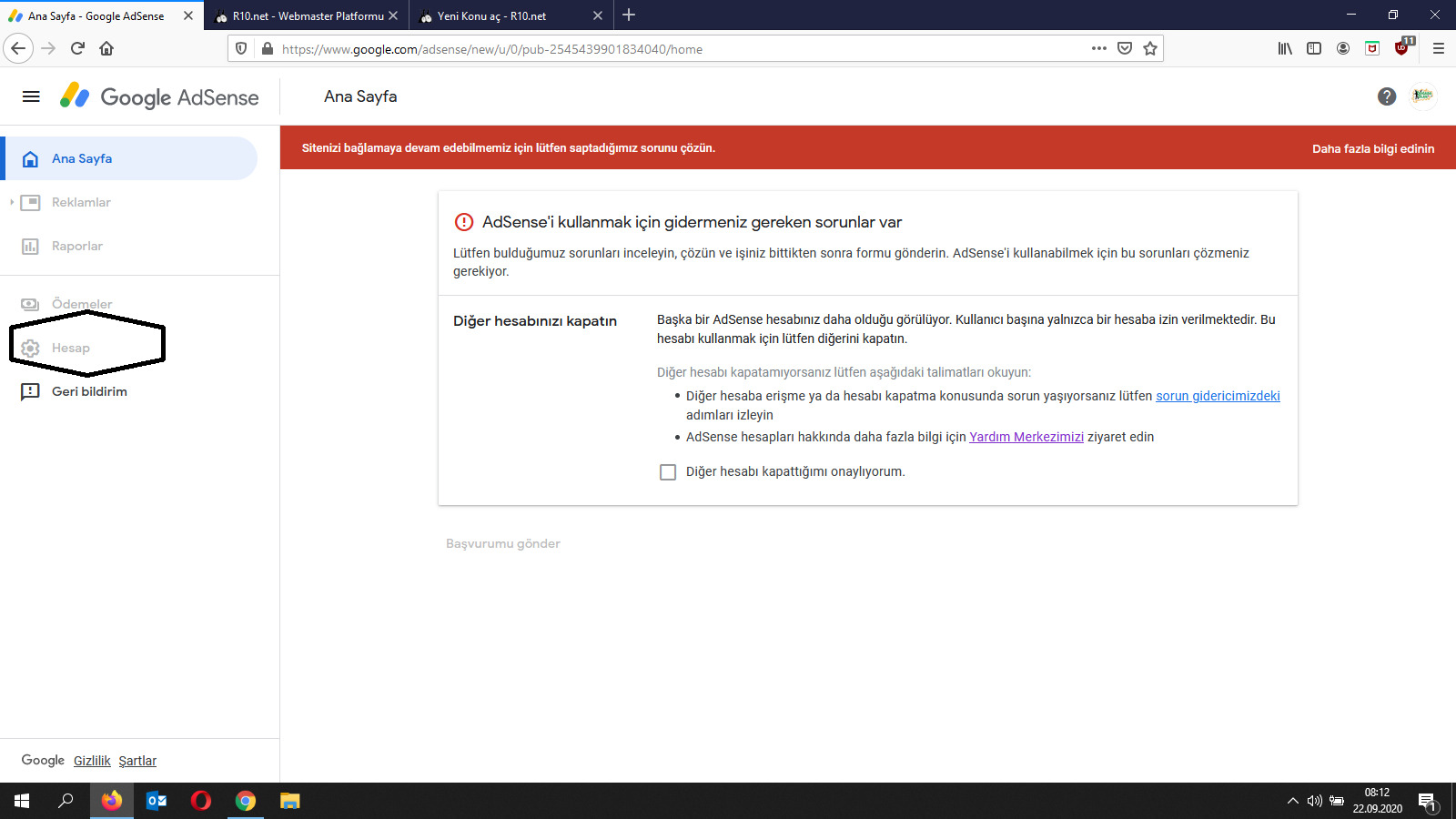Open the account profile avatar
The height and width of the screenshot is (819, 1456).
1423,96
